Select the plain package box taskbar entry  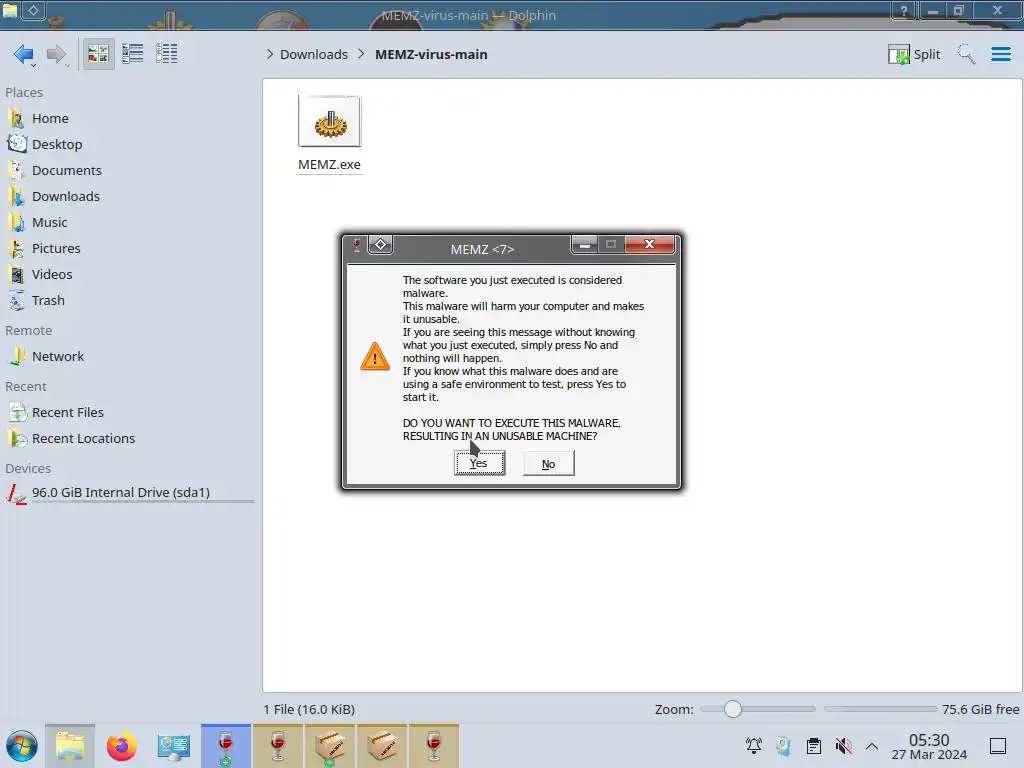(382, 746)
